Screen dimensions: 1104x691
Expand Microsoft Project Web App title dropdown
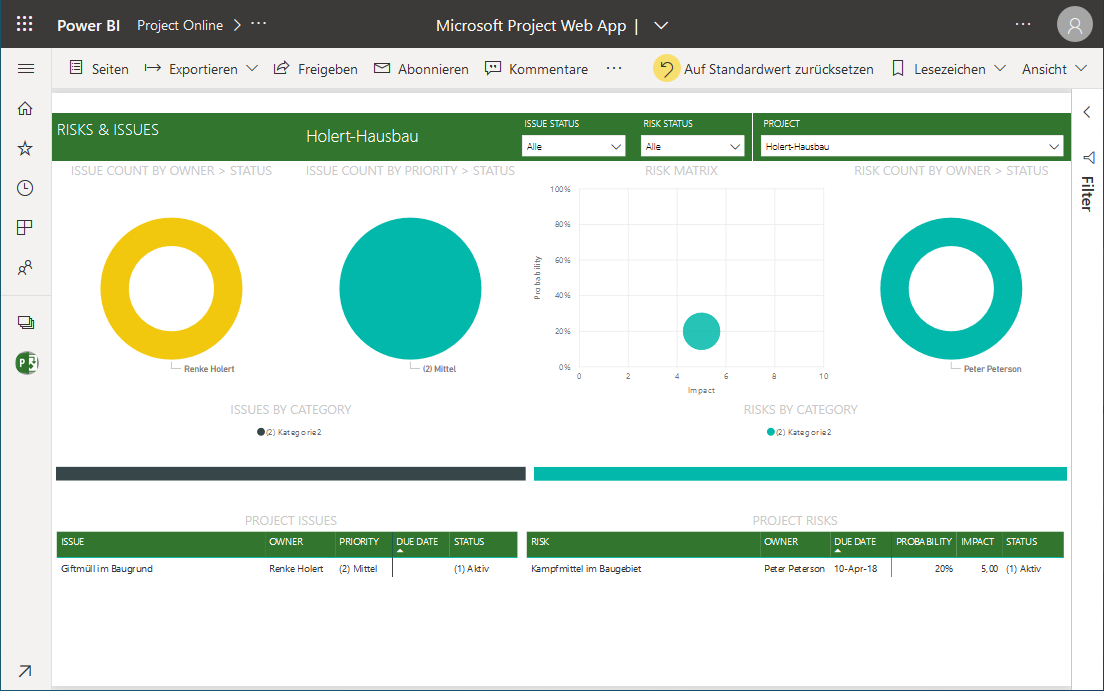tap(660, 25)
